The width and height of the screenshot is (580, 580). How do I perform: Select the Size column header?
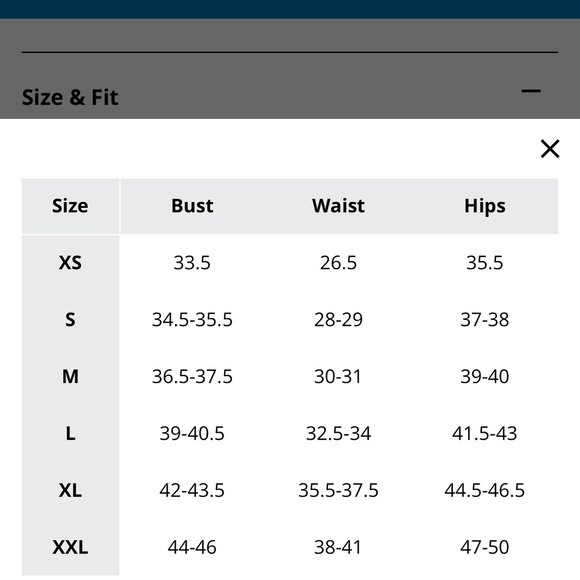point(70,206)
